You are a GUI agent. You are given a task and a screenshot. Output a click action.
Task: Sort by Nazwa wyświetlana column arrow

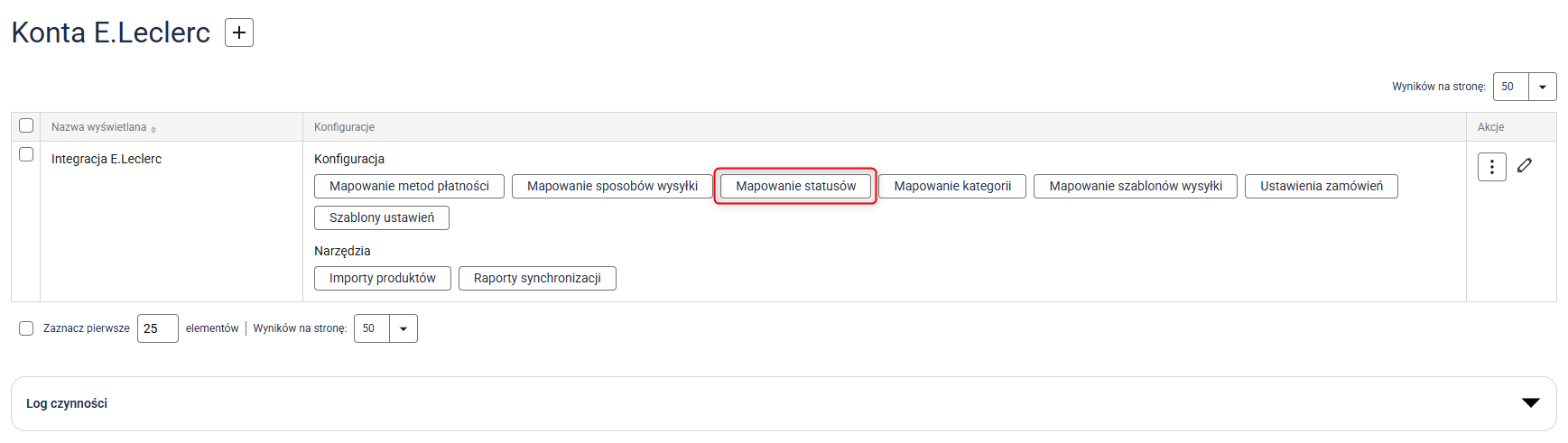point(153,129)
